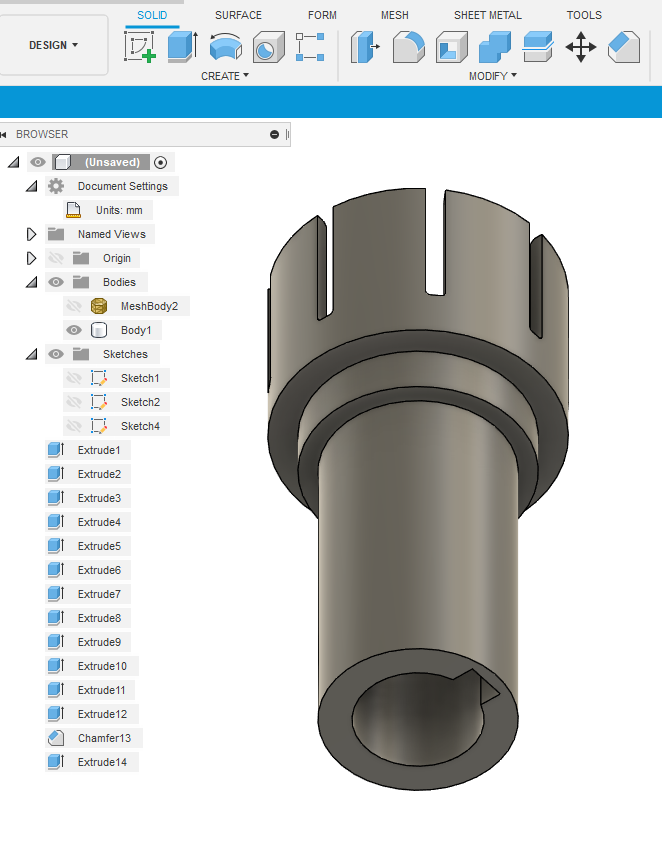Select Chamfer13 in the feature list

[99, 738]
